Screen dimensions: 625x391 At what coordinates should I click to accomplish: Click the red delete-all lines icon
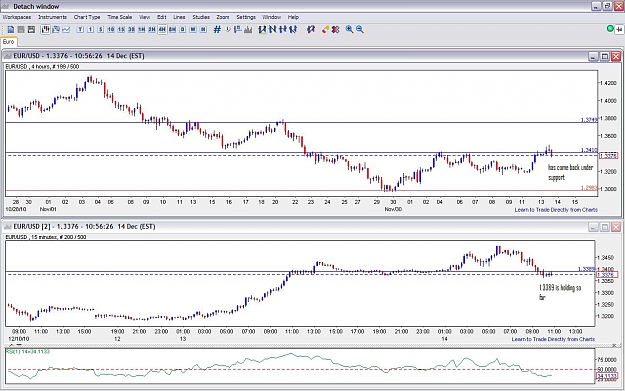[336, 29]
